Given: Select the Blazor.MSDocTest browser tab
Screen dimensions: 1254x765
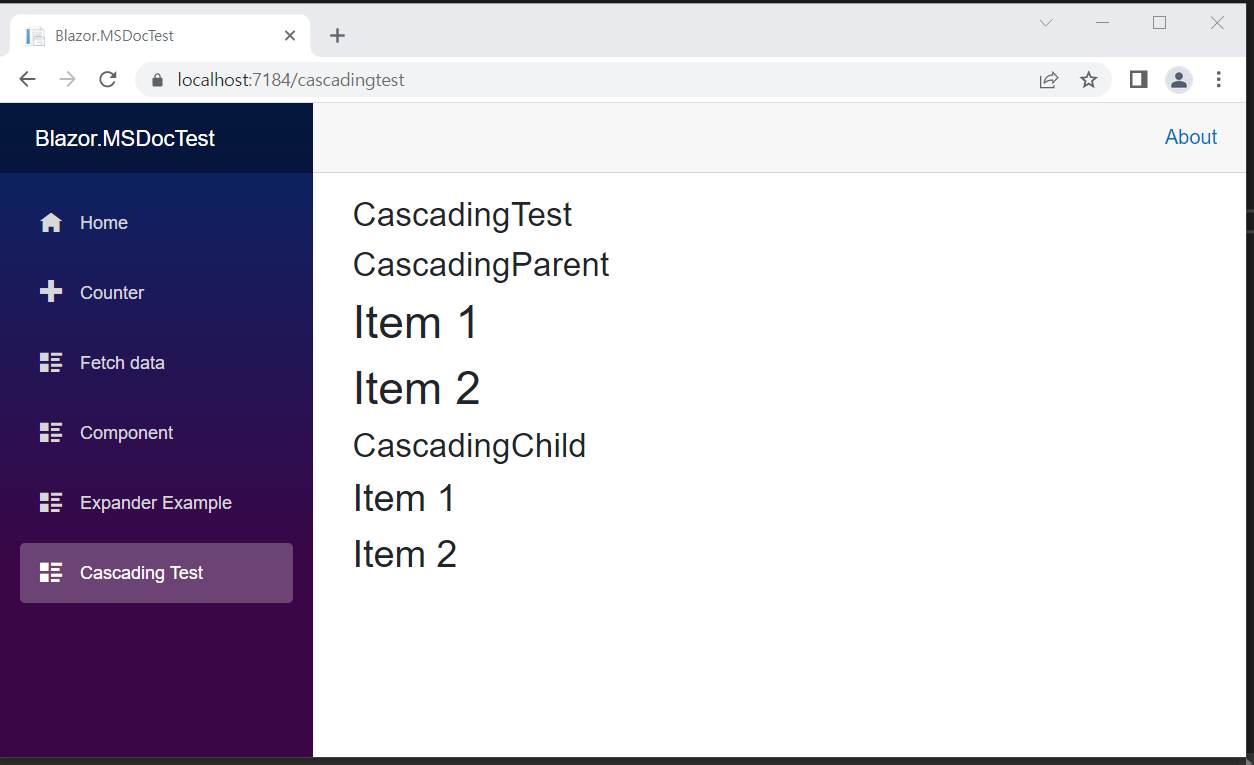Looking at the screenshot, I should 160,36.
